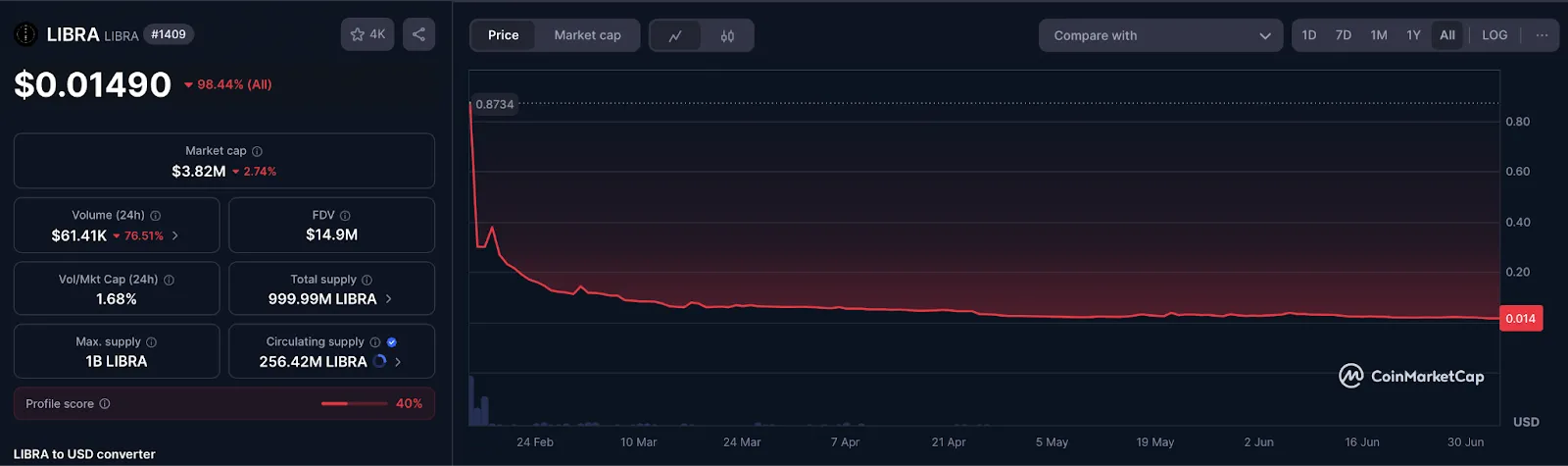This screenshot has height=466, width=1568.
Task: Click the $61.41K volume value
Action: 79,235
